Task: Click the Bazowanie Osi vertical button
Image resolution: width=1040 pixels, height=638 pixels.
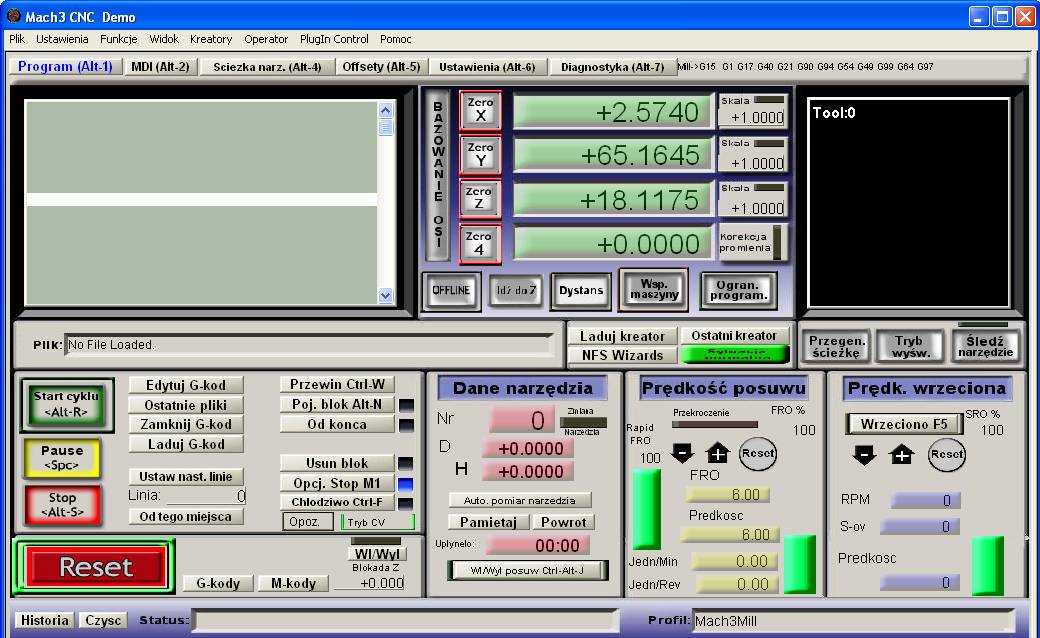Action: (x=438, y=174)
